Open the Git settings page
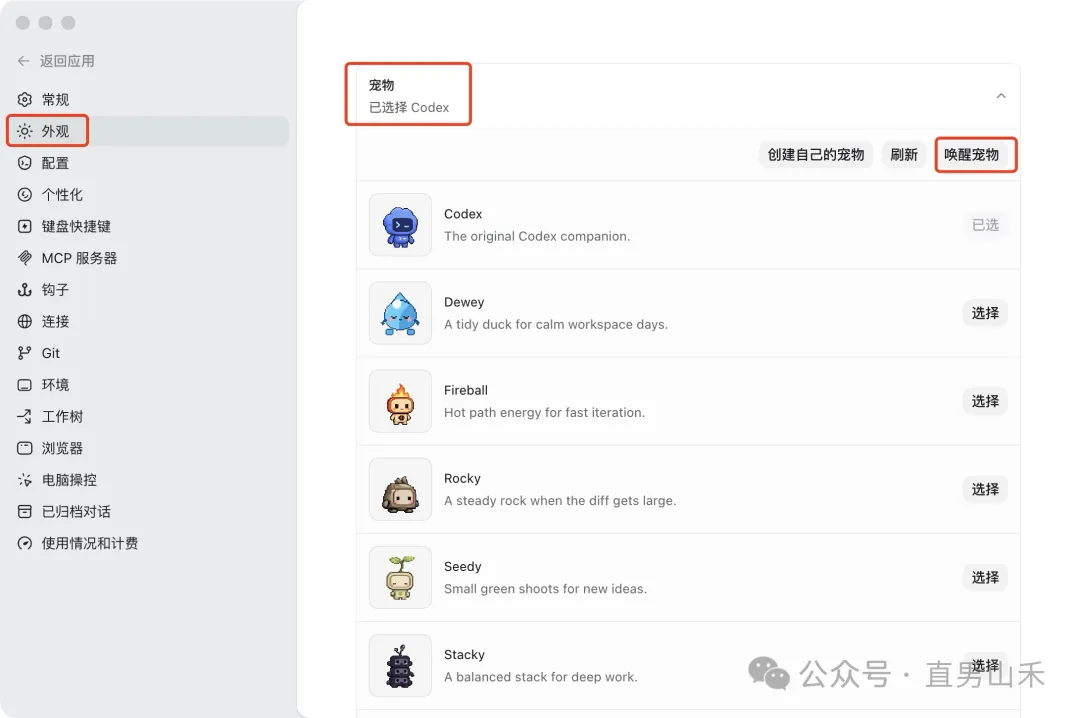Image resolution: width=1080 pixels, height=718 pixels. 148,353
